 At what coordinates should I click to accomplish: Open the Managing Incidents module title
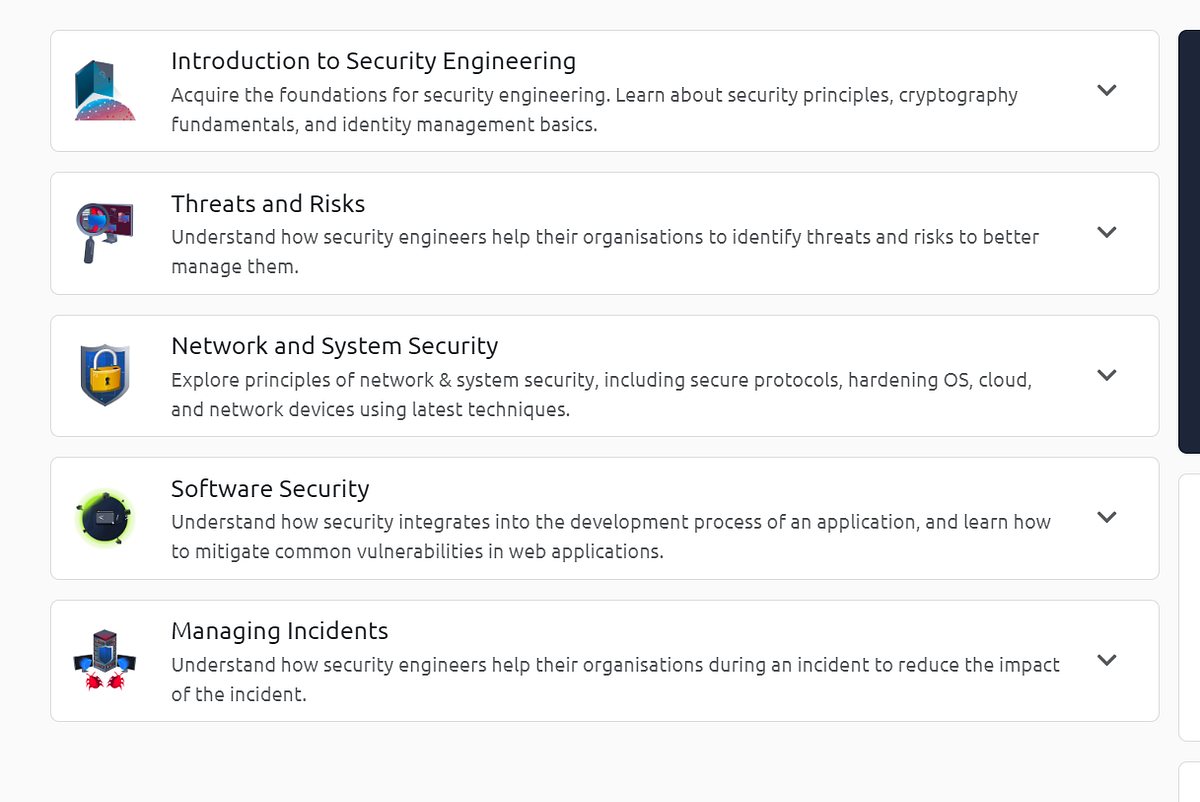280,631
